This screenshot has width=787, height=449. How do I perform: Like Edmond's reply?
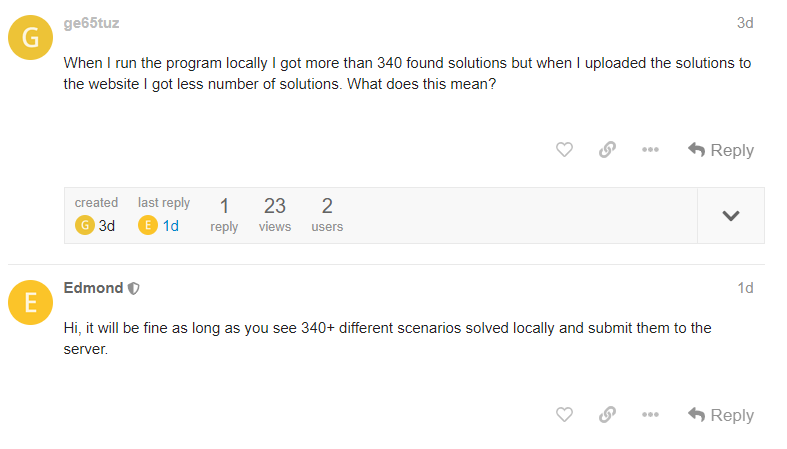564,415
